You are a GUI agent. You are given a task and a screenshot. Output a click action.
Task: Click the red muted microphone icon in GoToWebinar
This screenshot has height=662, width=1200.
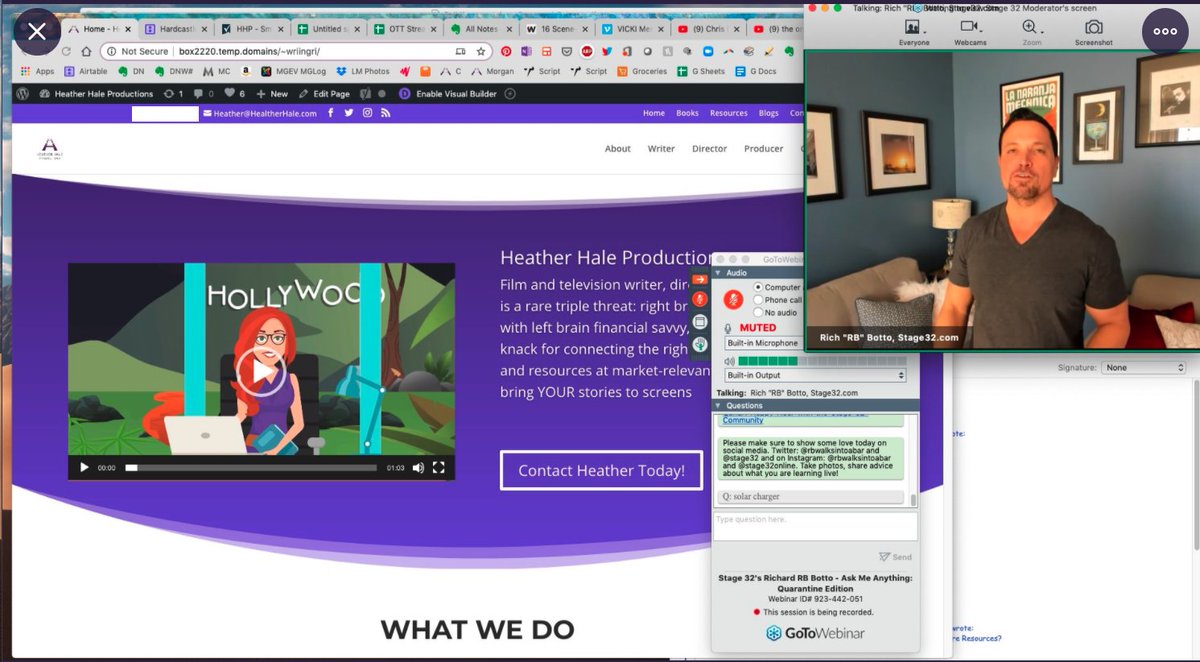click(732, 299)
